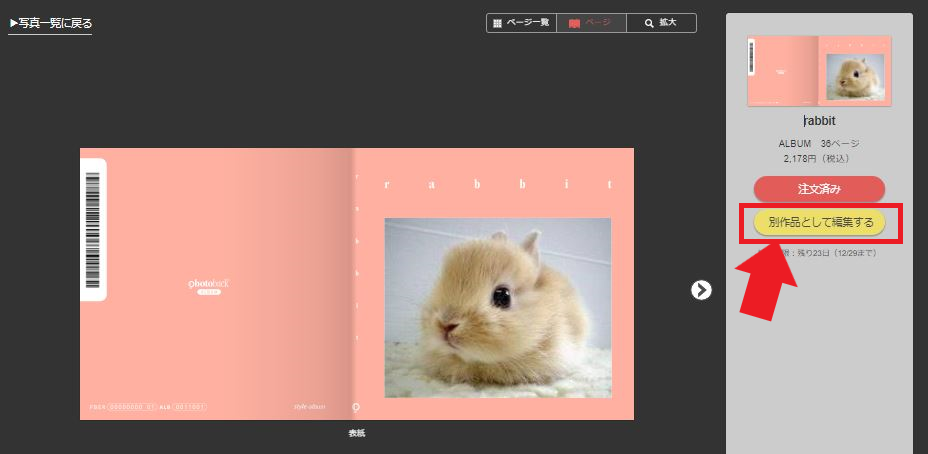928x454 pixels.
Task: Click the 注文済み button
Action: click(x=819, y=189)
